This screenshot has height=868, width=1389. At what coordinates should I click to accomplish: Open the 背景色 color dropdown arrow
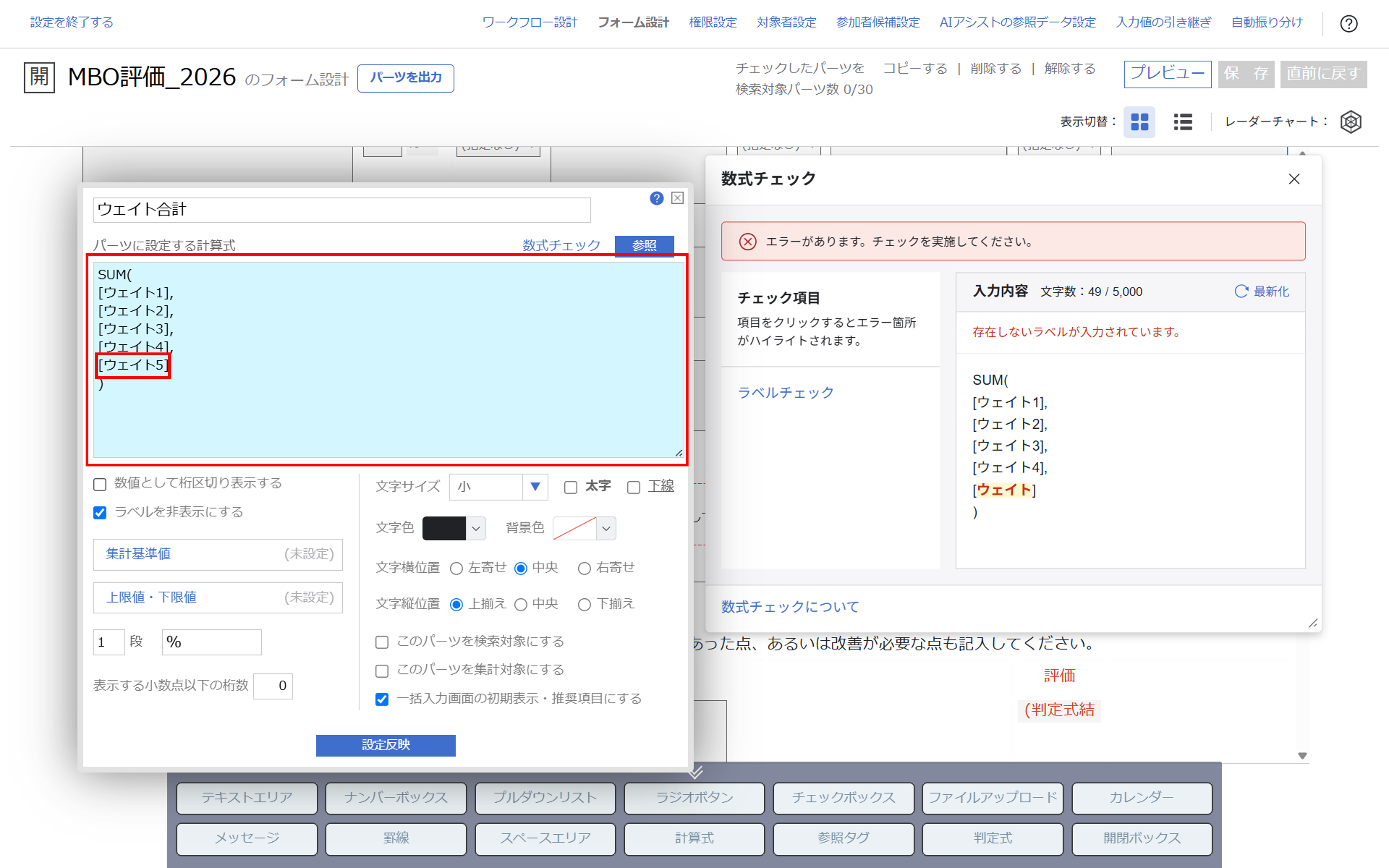coord(606,528)
